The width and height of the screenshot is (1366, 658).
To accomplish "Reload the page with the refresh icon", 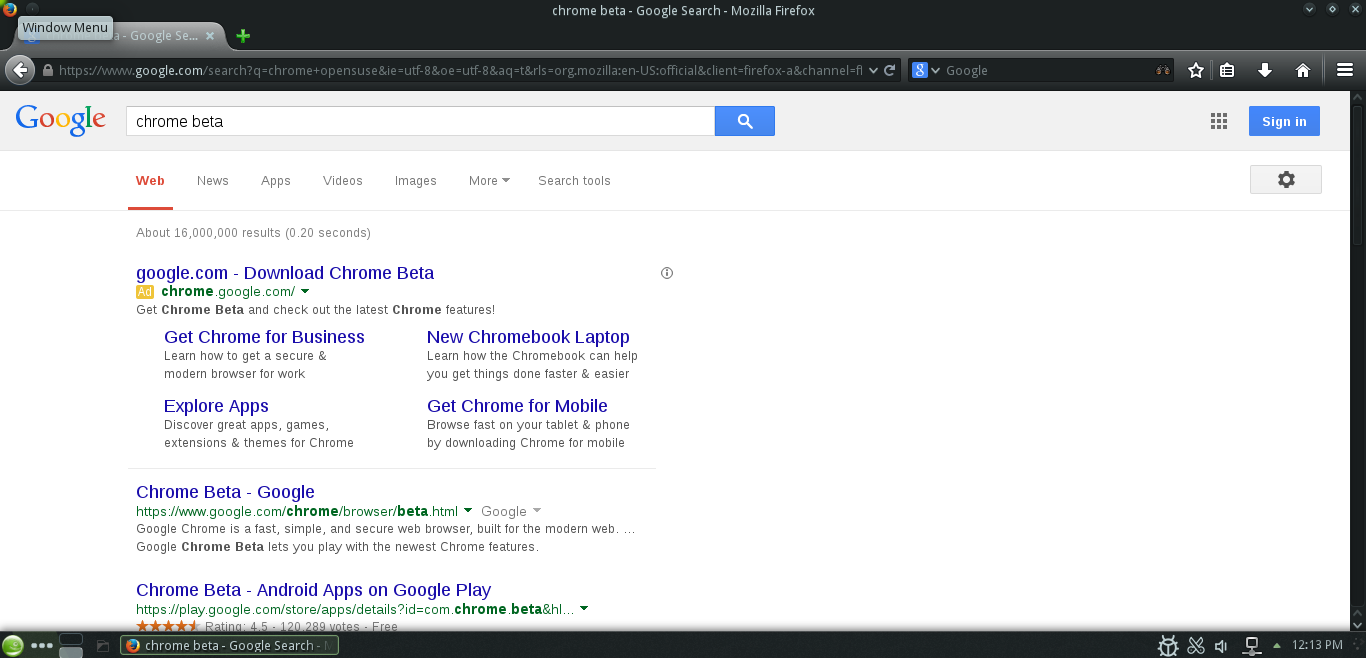I will (x=890, y=70).
